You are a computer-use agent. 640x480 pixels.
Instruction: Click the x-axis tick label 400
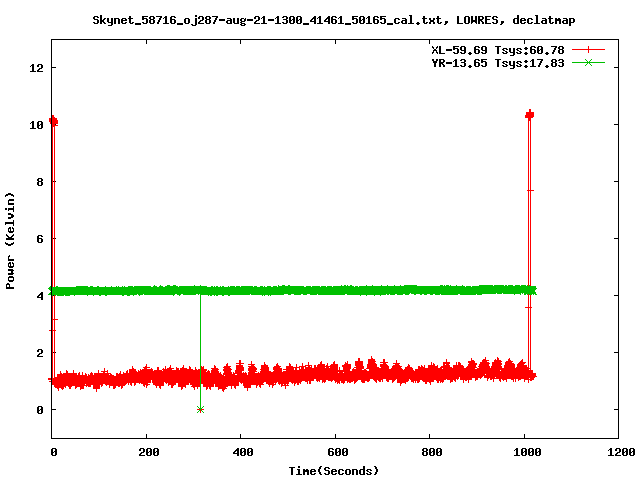[243, 452]
